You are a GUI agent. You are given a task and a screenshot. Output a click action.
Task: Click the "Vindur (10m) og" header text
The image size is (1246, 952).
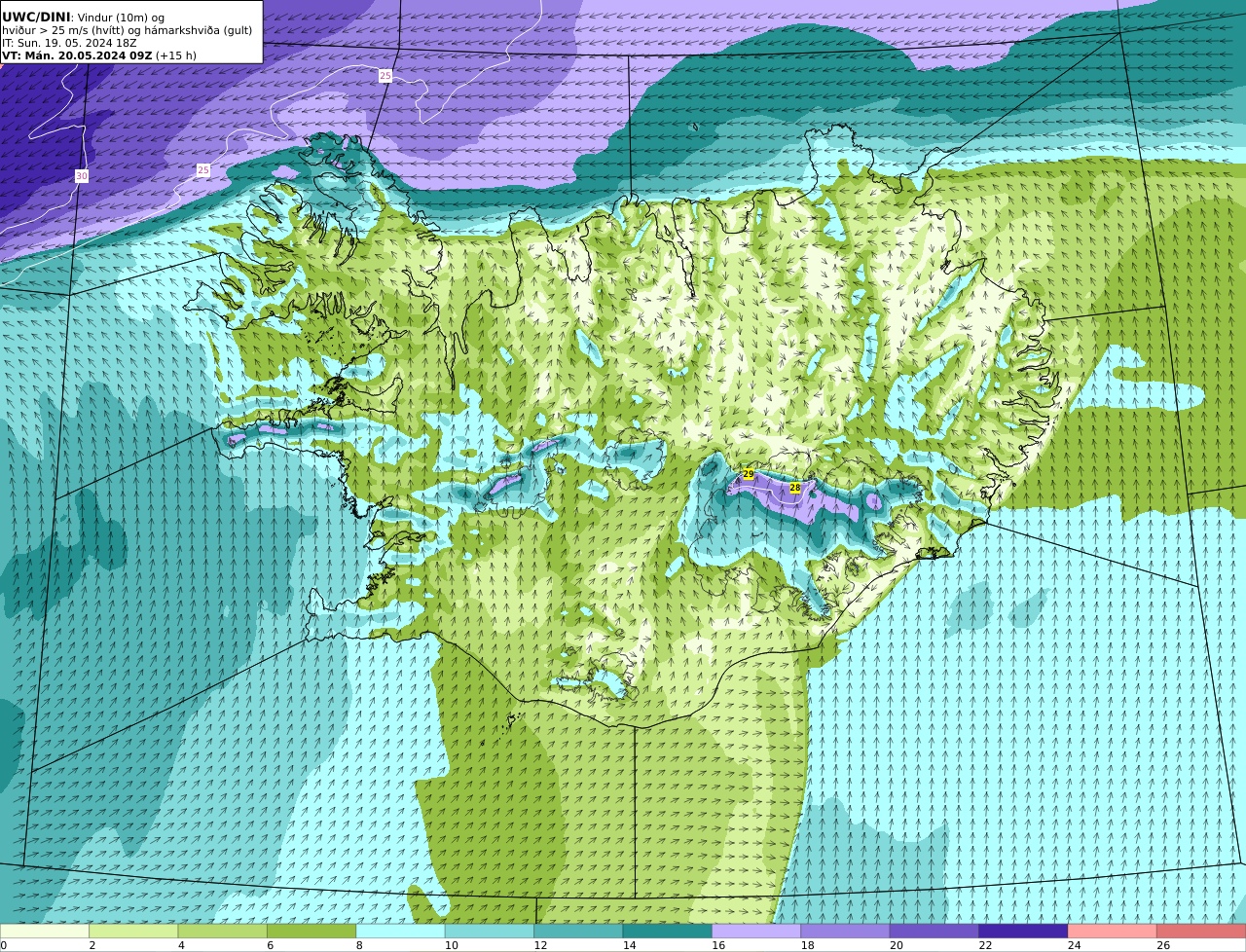121,18
